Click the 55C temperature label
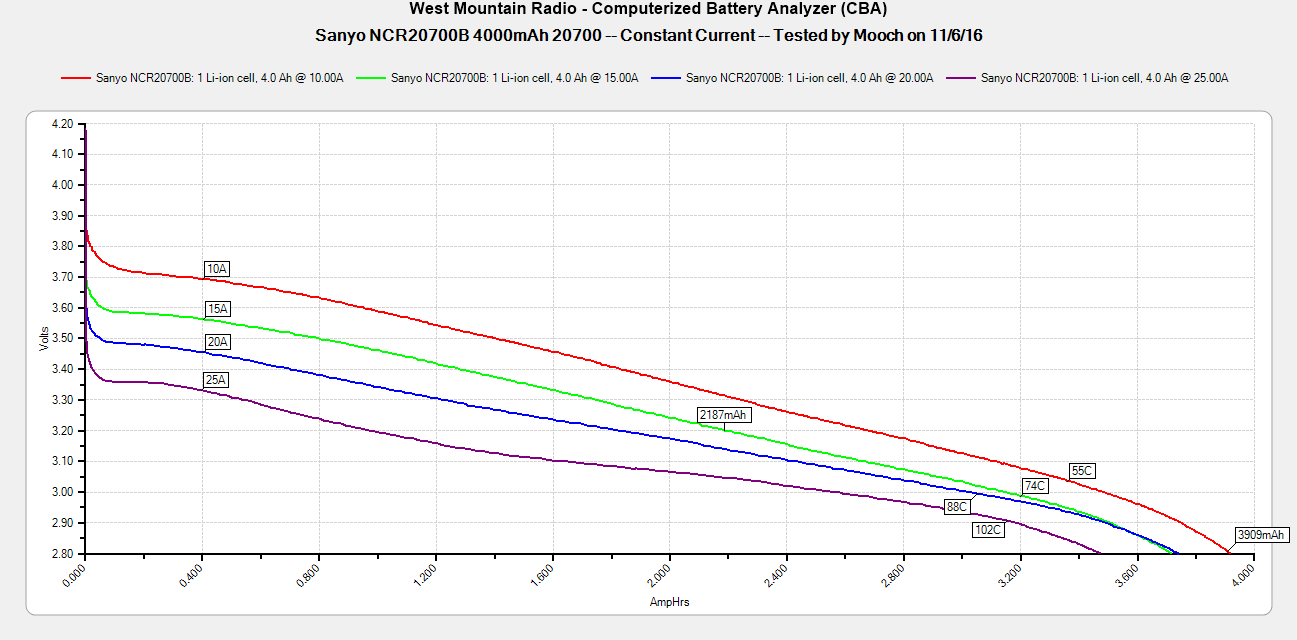This screenshot has width=1297, height=640. pyautogui.click(x=1082, y=470)
